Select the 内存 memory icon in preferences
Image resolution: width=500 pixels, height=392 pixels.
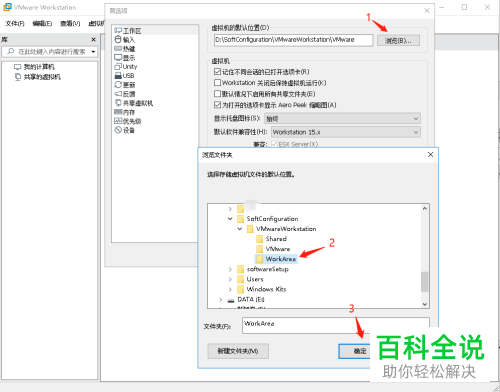[118, 112]
